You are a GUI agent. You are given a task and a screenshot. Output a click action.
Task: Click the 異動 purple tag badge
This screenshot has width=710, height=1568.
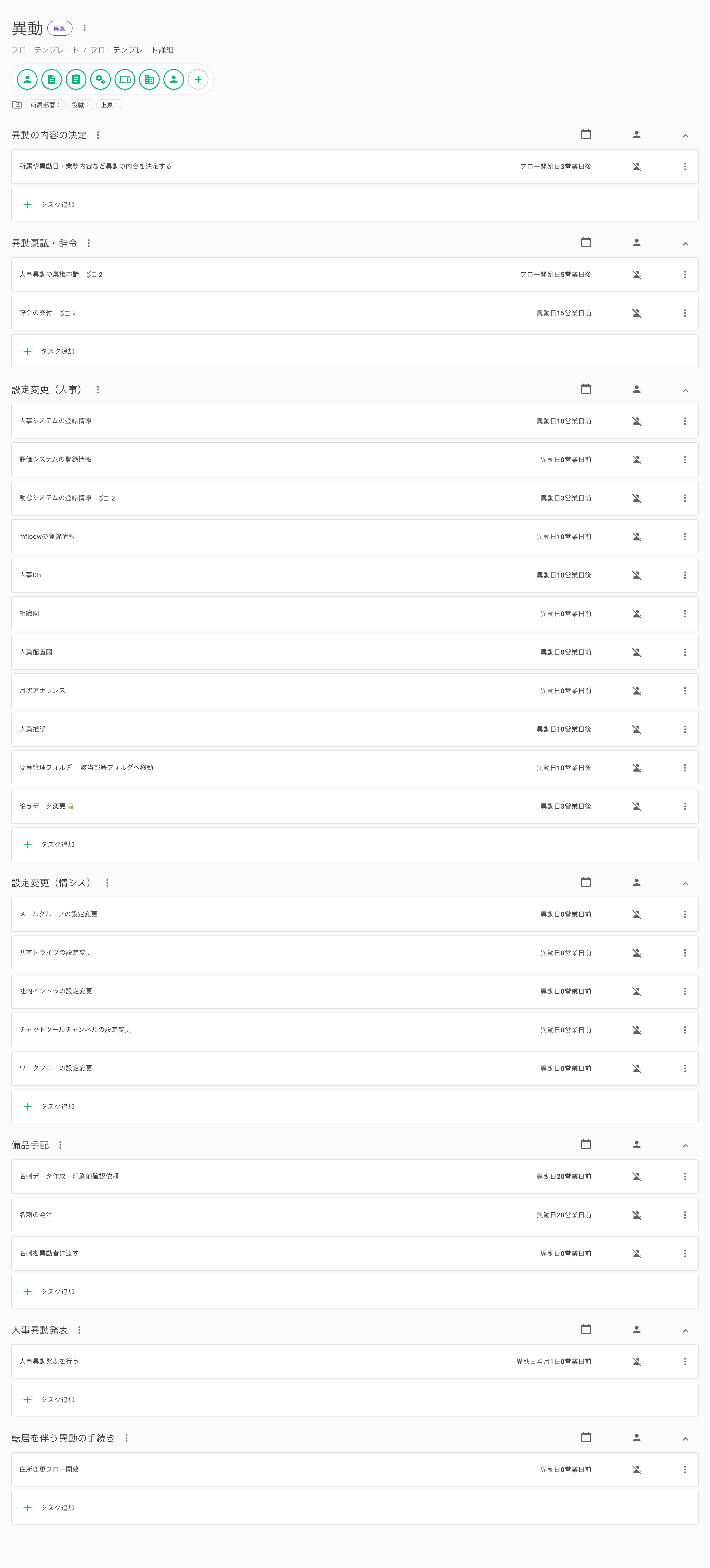(x=60, y=28)
